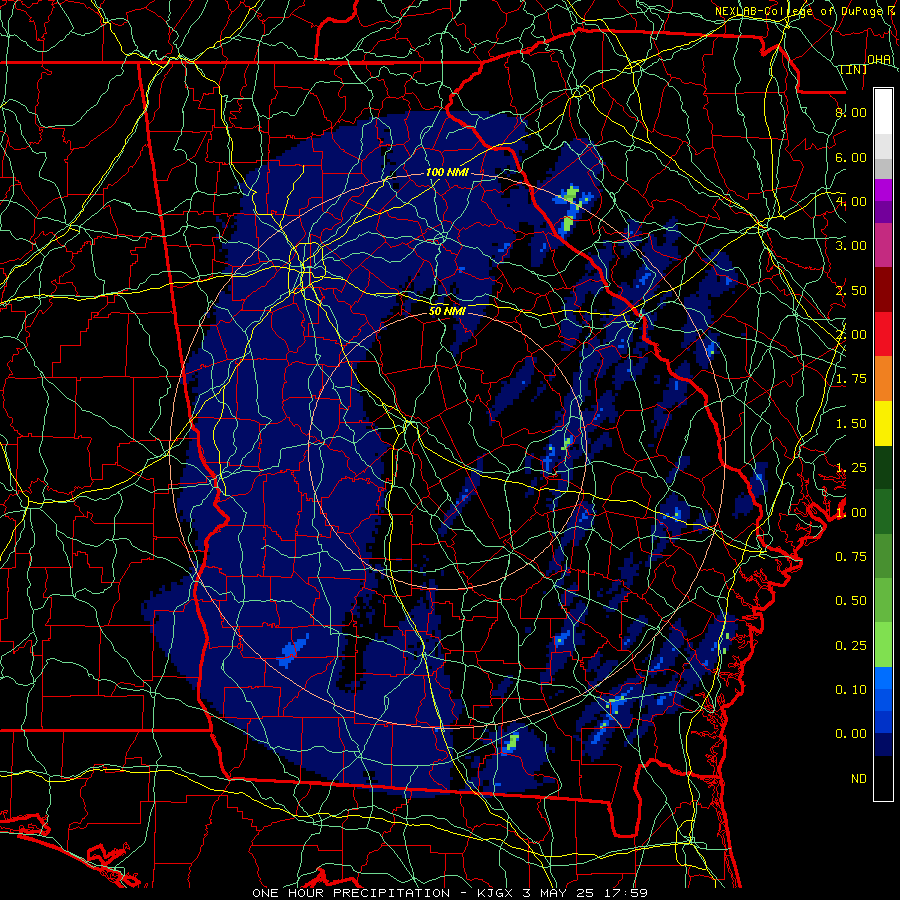Select the 0.00 legend value label
Screen dimensions: 900x900
pyautogui.click(x=851, y=734)
